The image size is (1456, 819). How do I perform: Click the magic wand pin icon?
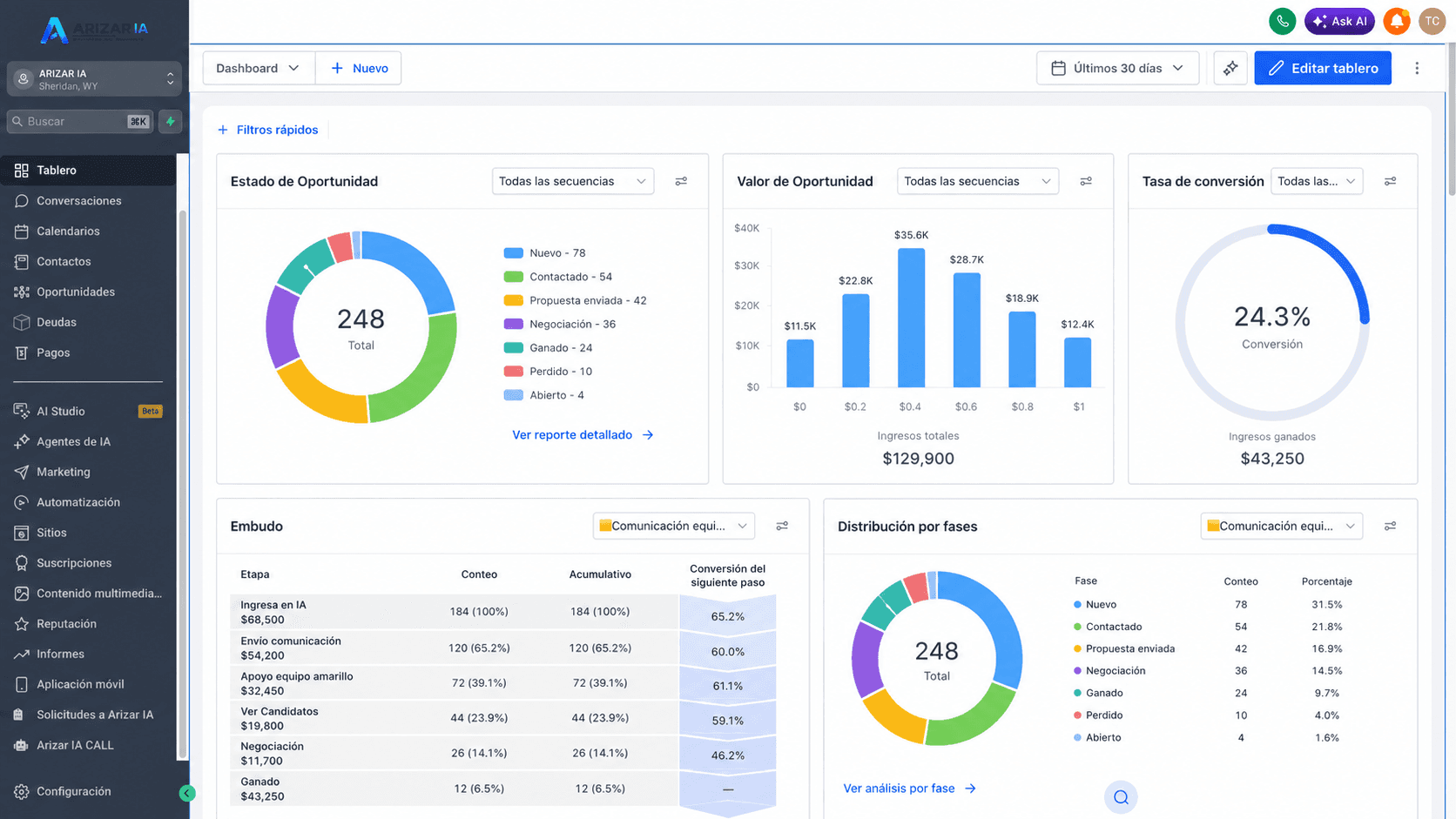tap(1230, 68)
